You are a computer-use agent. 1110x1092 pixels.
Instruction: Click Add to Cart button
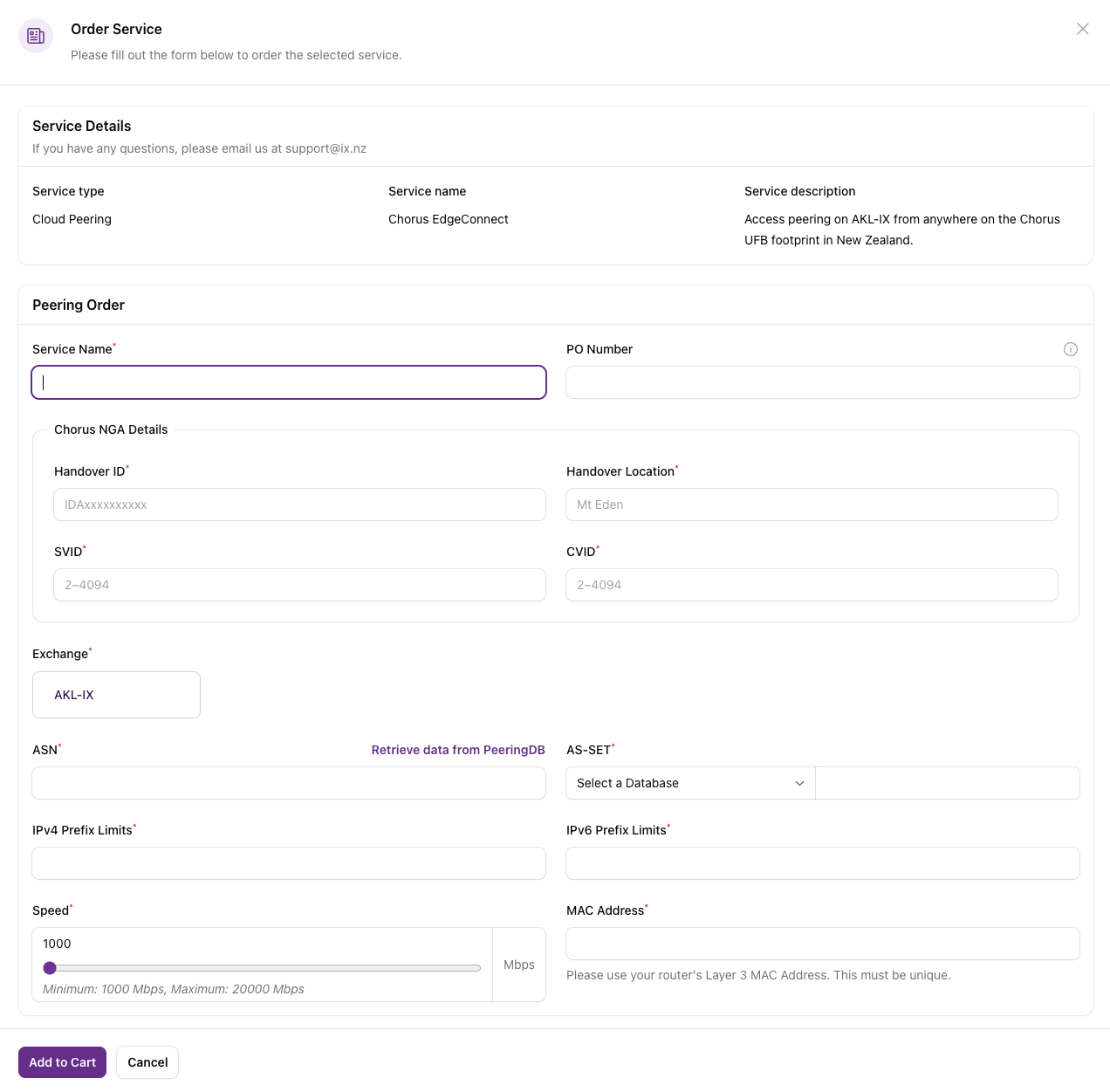click(62, 1062)
